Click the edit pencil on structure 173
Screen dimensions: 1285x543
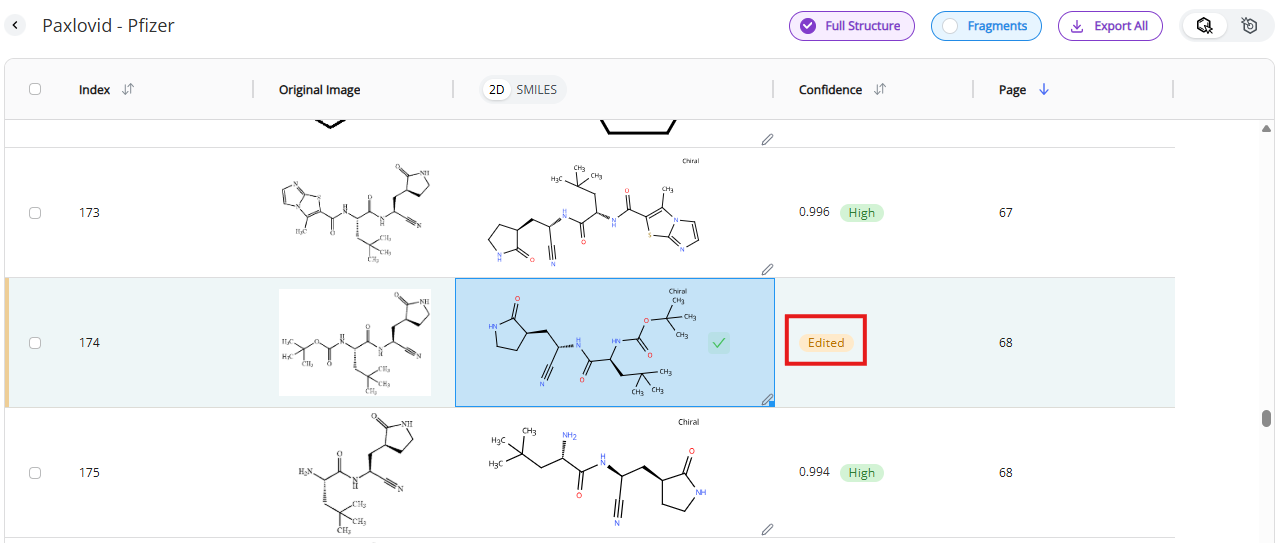click(767, 269)
